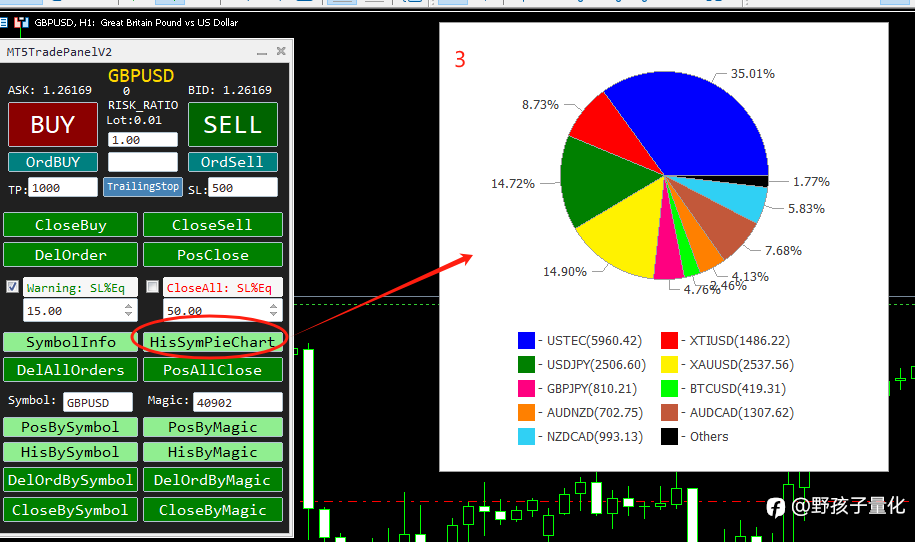This screenshot has height=542, width=915.
Task: Click the red BUY button
Action: tap(53, 124)
